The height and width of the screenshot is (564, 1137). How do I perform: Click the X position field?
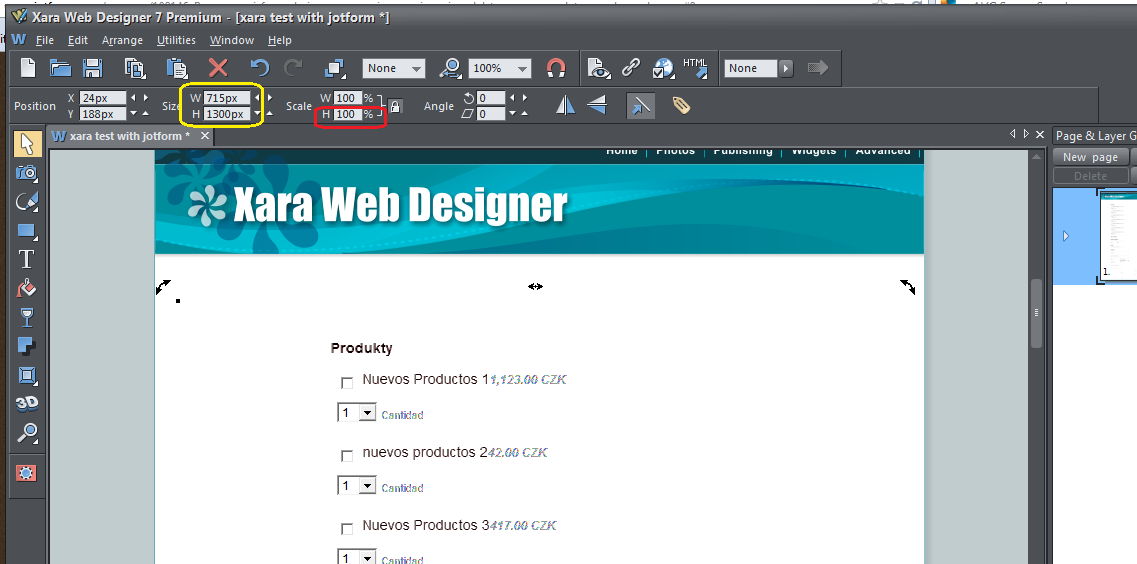point(103,98)
